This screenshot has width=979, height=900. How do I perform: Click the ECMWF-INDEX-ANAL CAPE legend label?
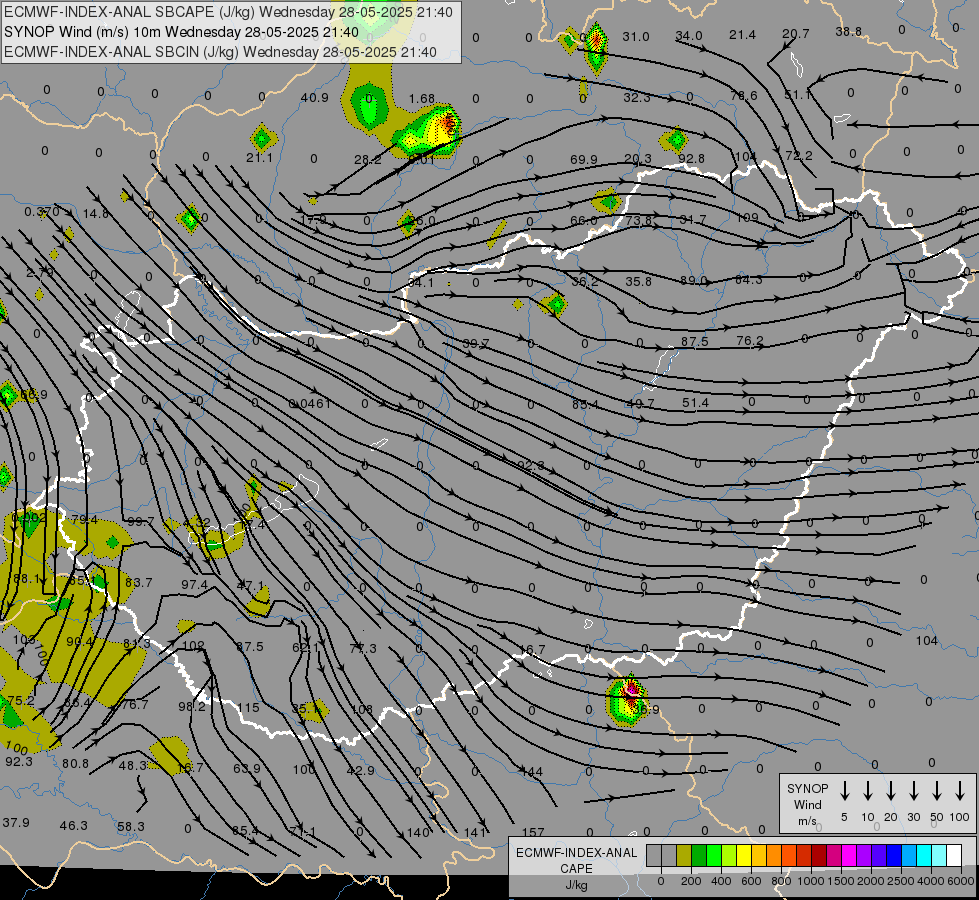(576, 868)
